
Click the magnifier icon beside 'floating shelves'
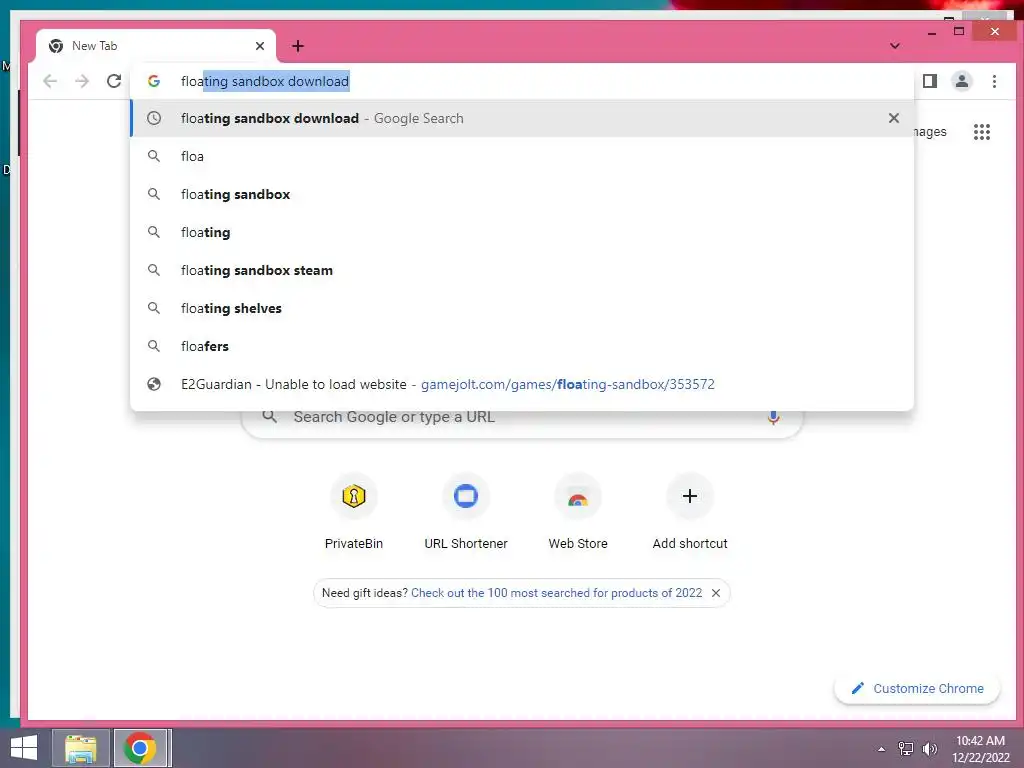tap(154, 308)
